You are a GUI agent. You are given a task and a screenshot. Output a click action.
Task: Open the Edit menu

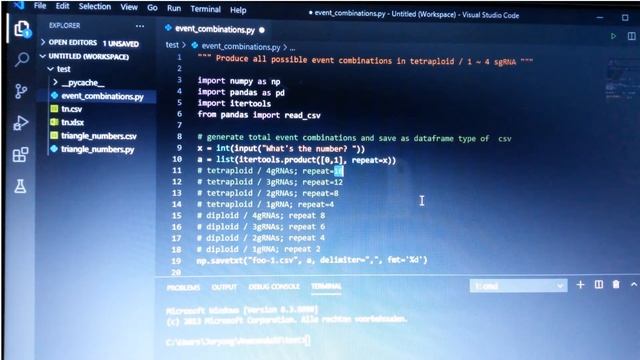pos(62,6)
